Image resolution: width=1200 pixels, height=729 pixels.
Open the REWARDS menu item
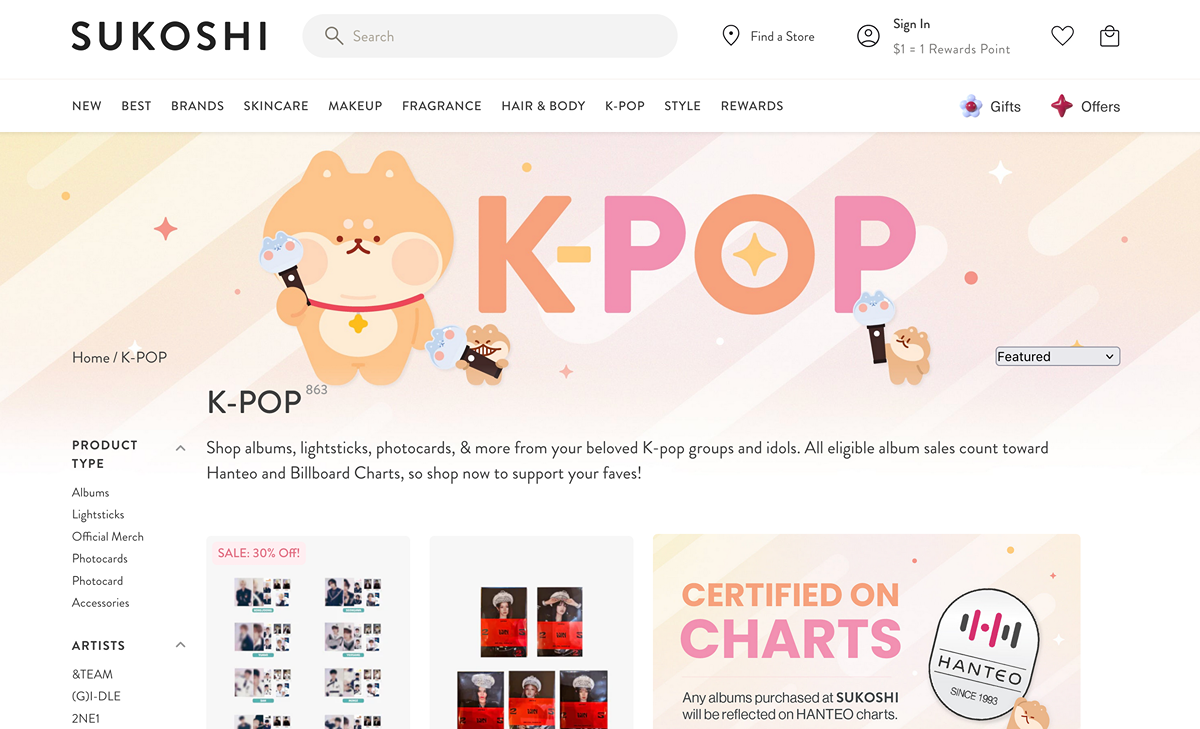pyautogui.click(x=752, y=106)
